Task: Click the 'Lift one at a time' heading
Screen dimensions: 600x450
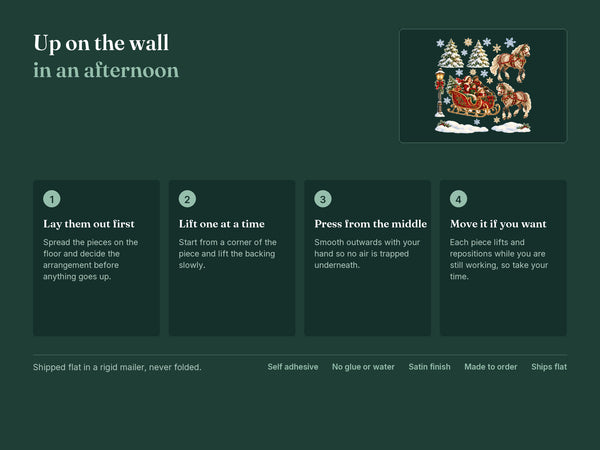Action: click(x=222, y=224)
